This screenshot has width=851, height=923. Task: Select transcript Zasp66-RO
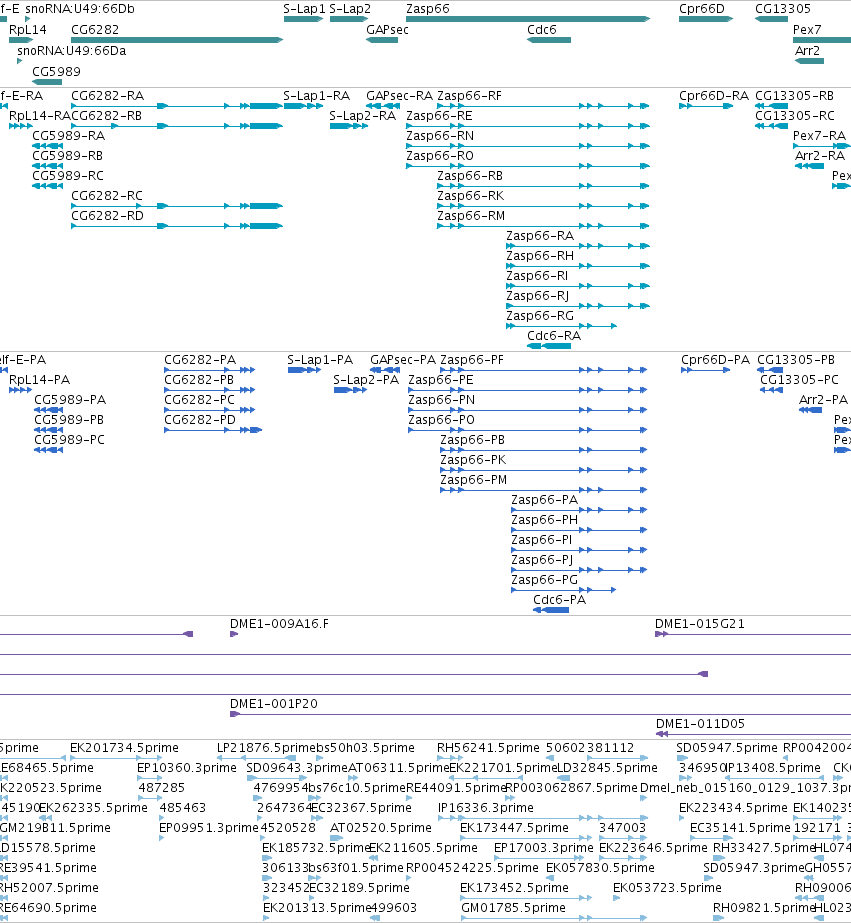tap(528, 166)
